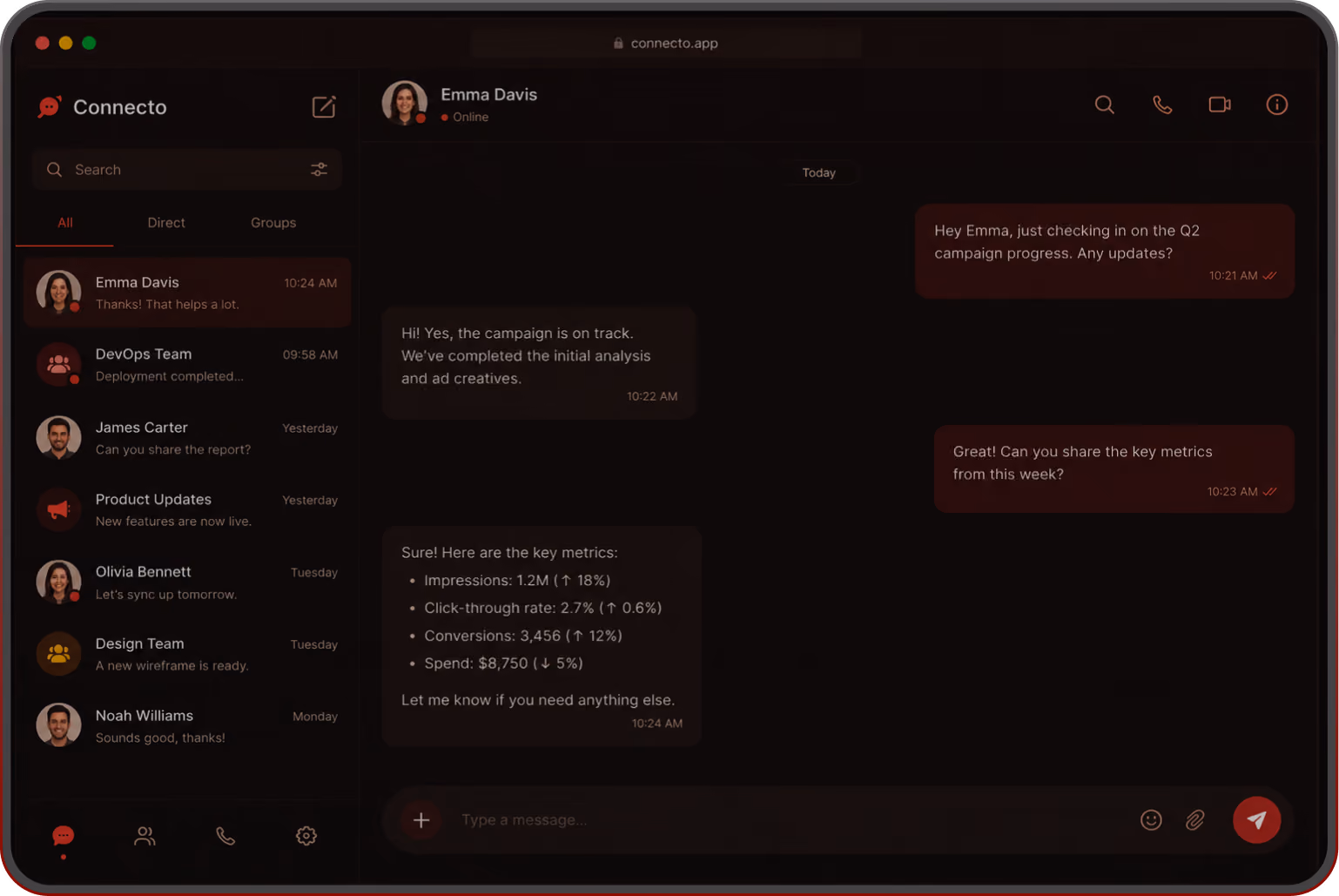The height and width of the screenshot is (896, 1339).
Task: Open the emoji picker
Action: 1151,820
